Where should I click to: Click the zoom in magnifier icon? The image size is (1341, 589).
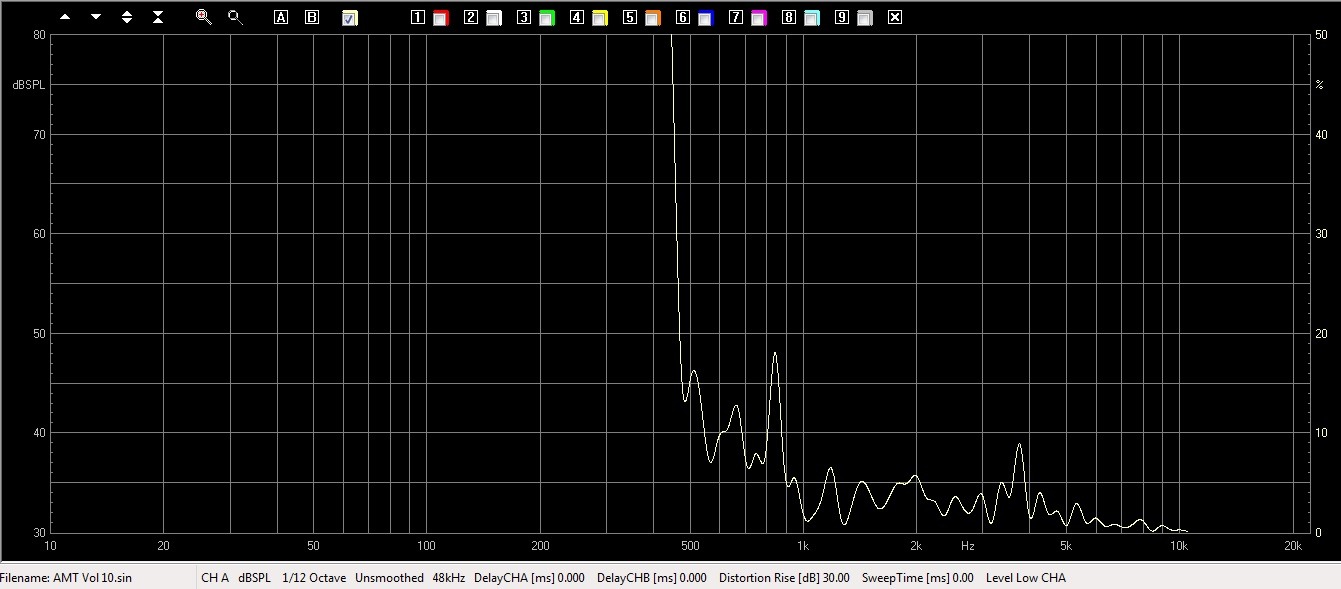[x=204, y=17]
